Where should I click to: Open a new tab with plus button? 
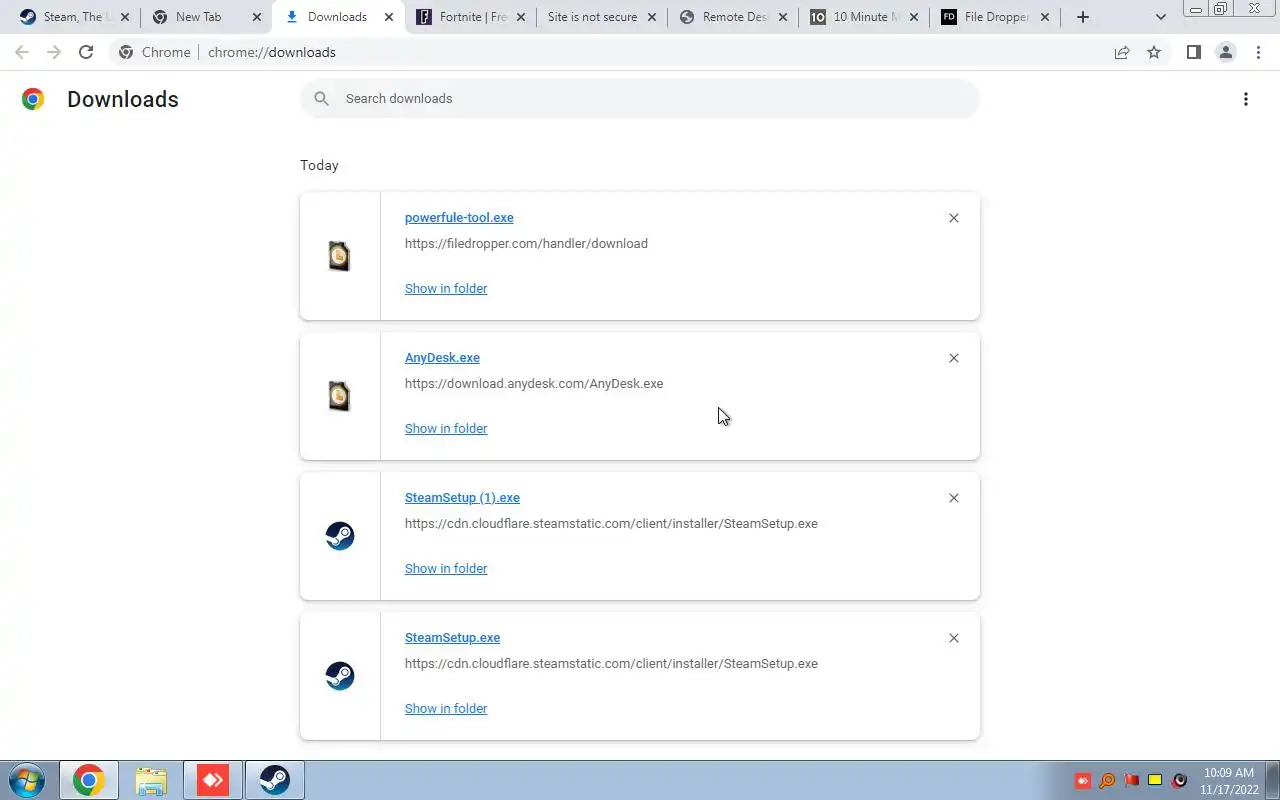[x=1082, y=17]
